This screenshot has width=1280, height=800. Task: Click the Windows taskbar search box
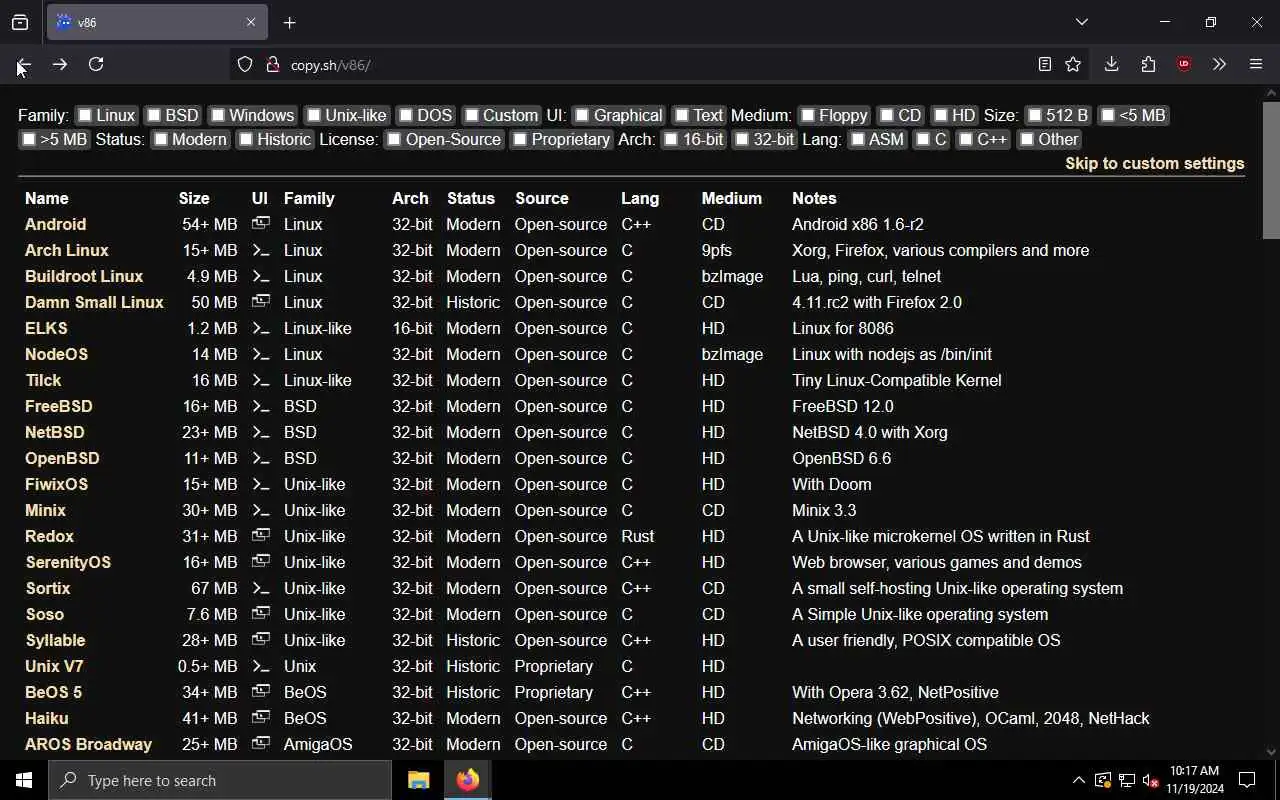[x=220, y=780]
